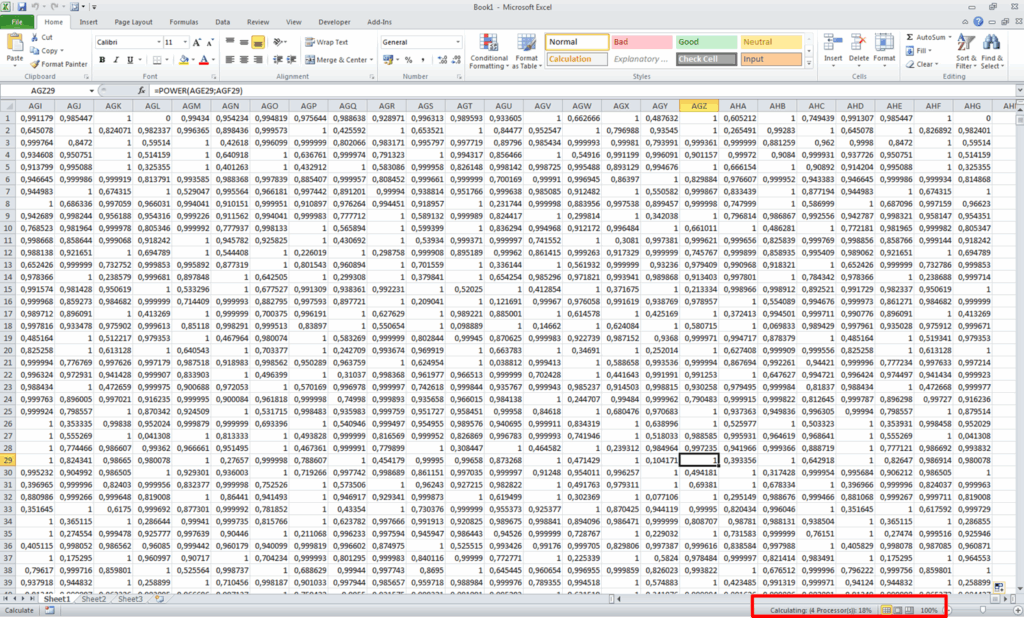Click the Merge & Center button
Screen dimensions: 1024x618
(341, 60)
